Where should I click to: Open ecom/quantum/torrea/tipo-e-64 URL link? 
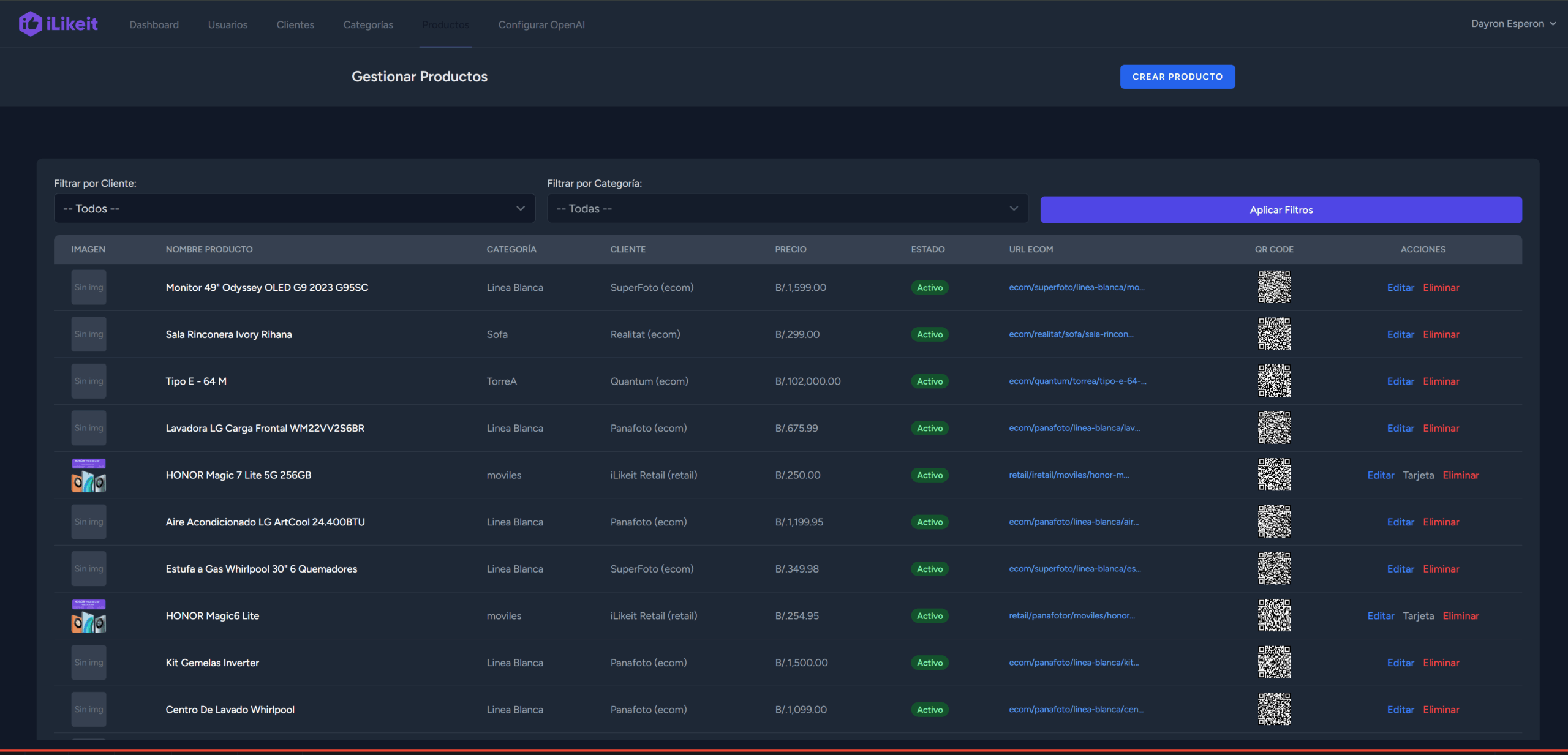pos(1077,381)
